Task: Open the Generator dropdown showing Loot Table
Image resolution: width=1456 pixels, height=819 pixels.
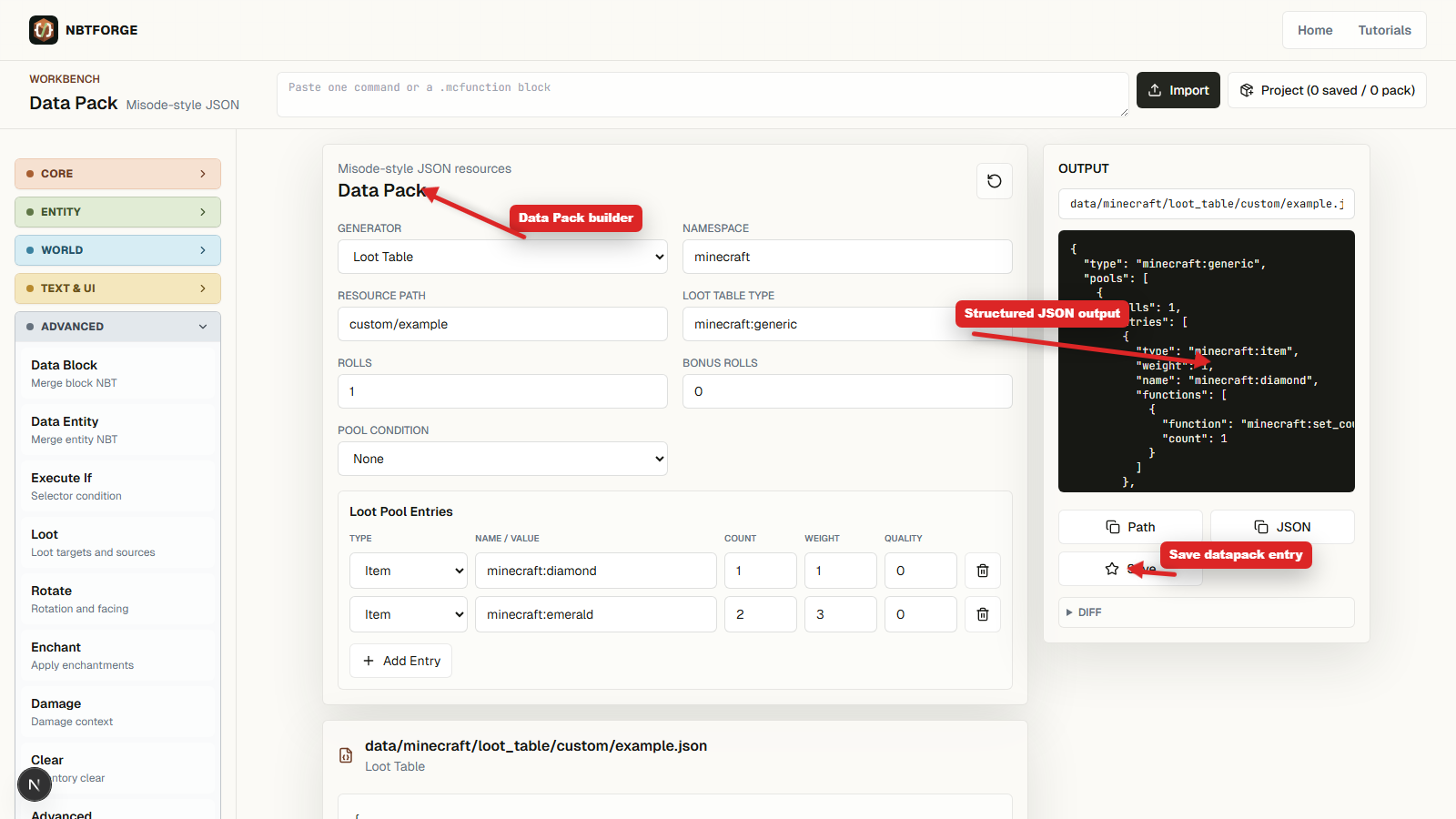Action: [x=502, y=257]
